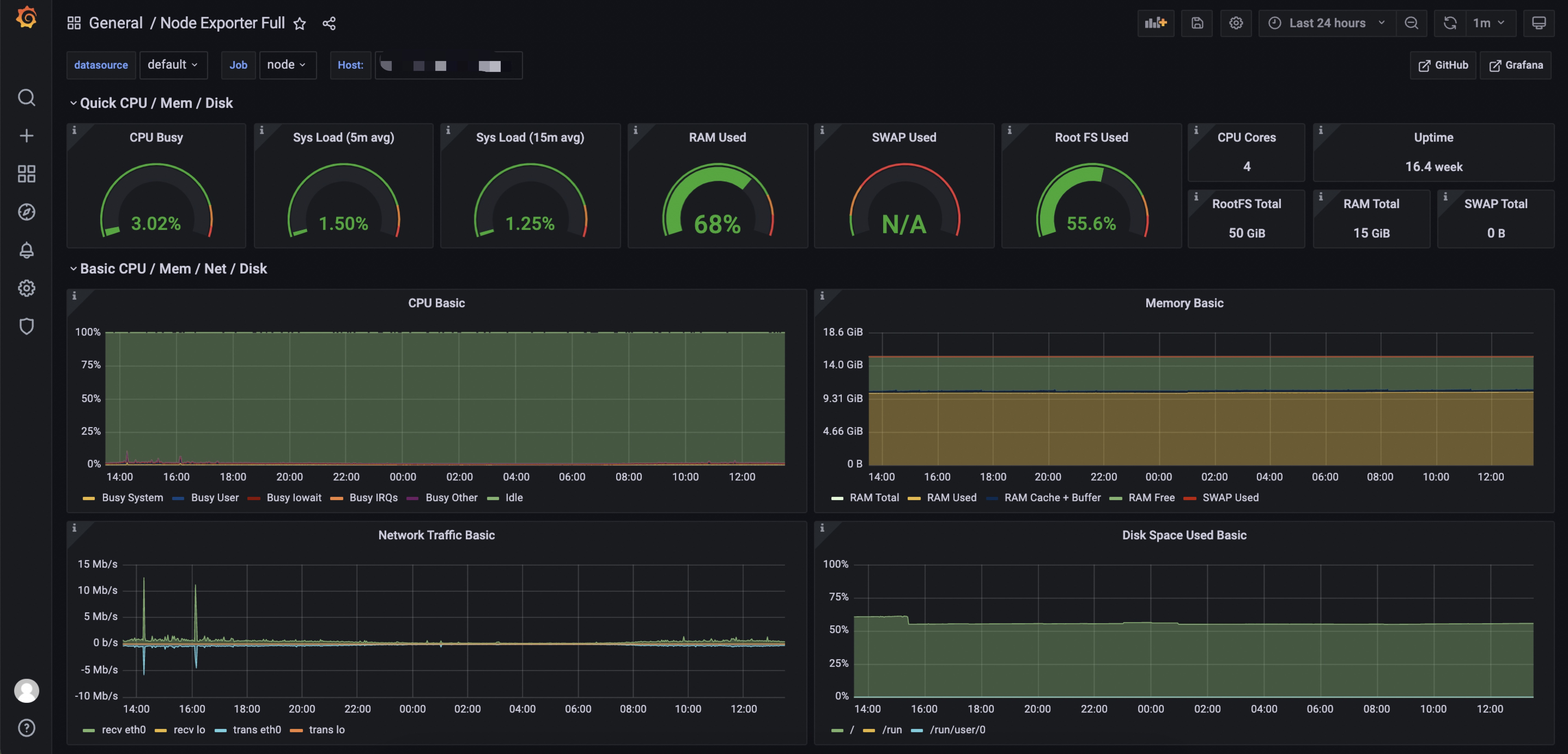Image resolution: width=1568 pixels, height=754 pixels.
Task: Toggle Busy User series in CPU legend
Action: pos(215,497)
